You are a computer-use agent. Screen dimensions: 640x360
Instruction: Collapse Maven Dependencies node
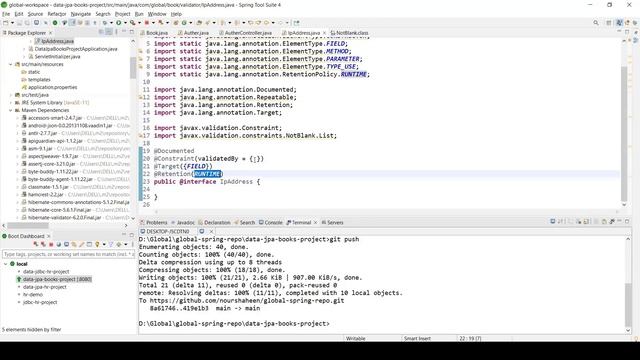(11, 110)
